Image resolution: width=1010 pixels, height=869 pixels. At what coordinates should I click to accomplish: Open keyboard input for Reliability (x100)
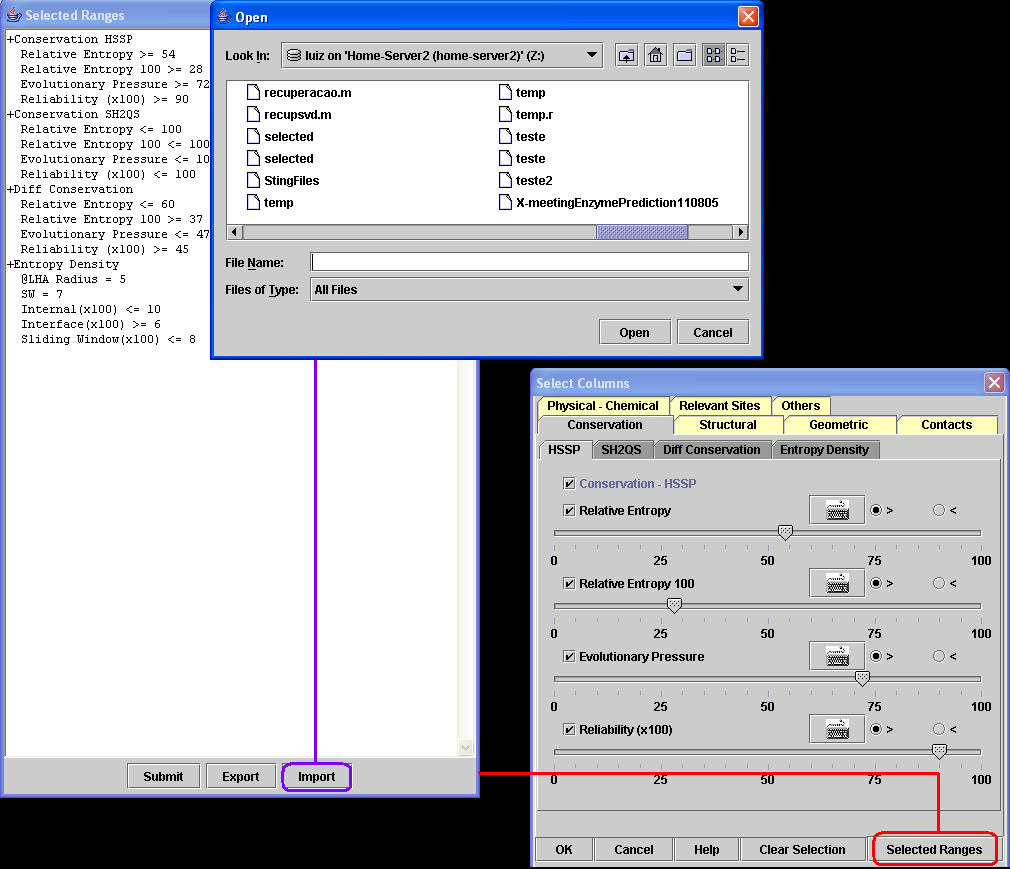837,729
